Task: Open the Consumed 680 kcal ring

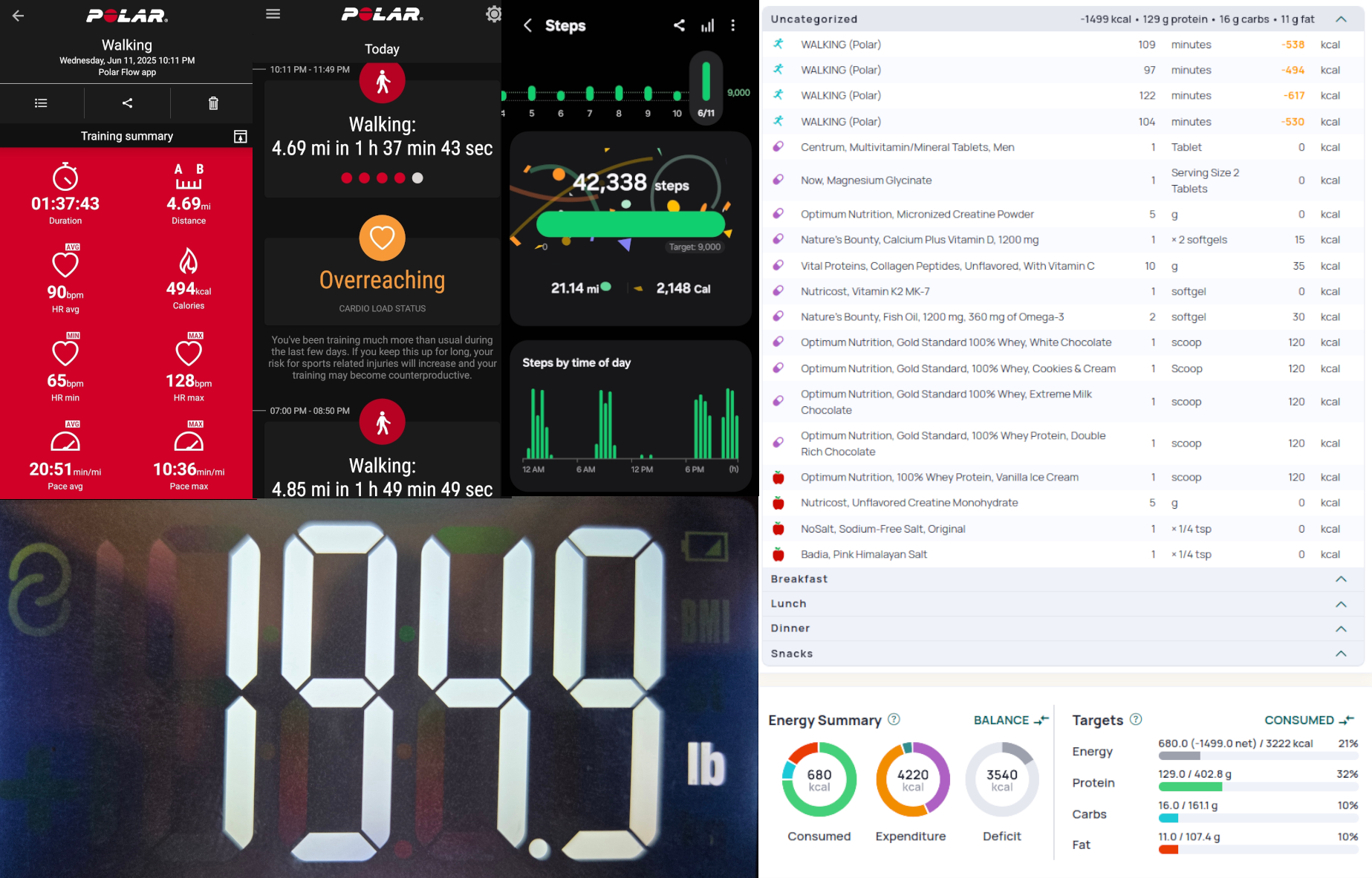Action: tap(819, 780)
